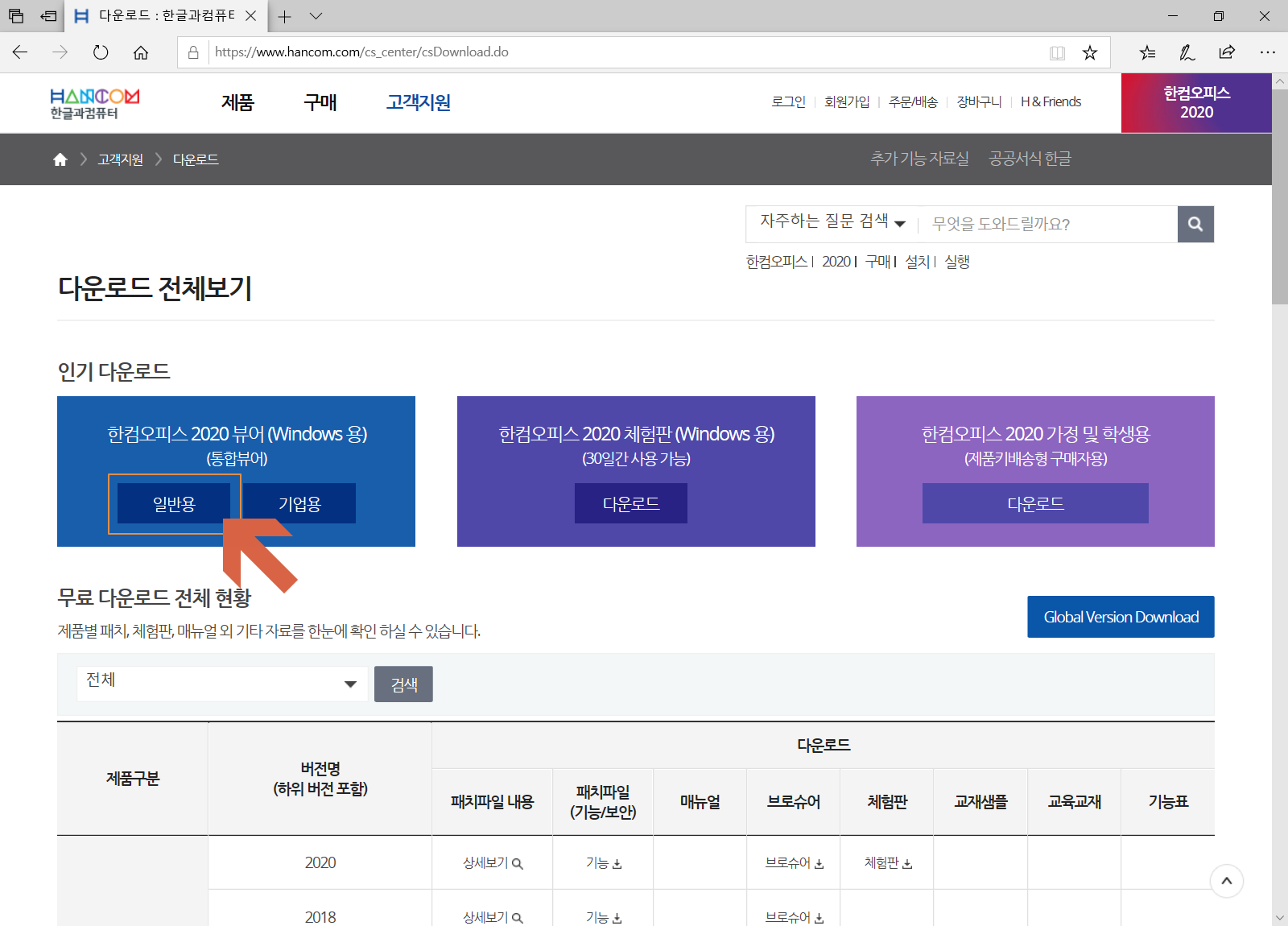Click the set tabs aside icon
Screen dimensions: 1288x926
48,16
